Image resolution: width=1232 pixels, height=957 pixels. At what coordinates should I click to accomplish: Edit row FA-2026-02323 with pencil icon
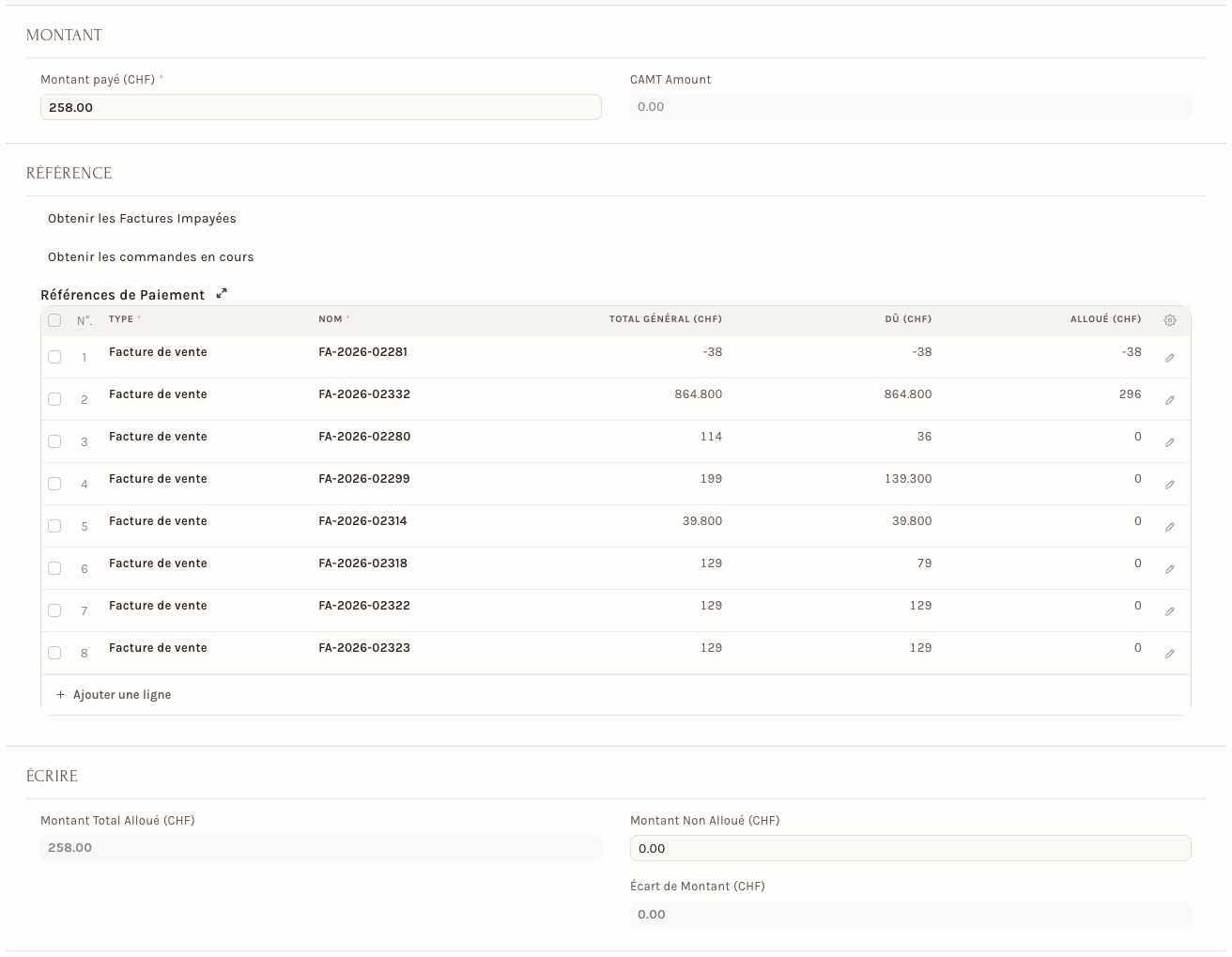click(x=1169, y=654)
